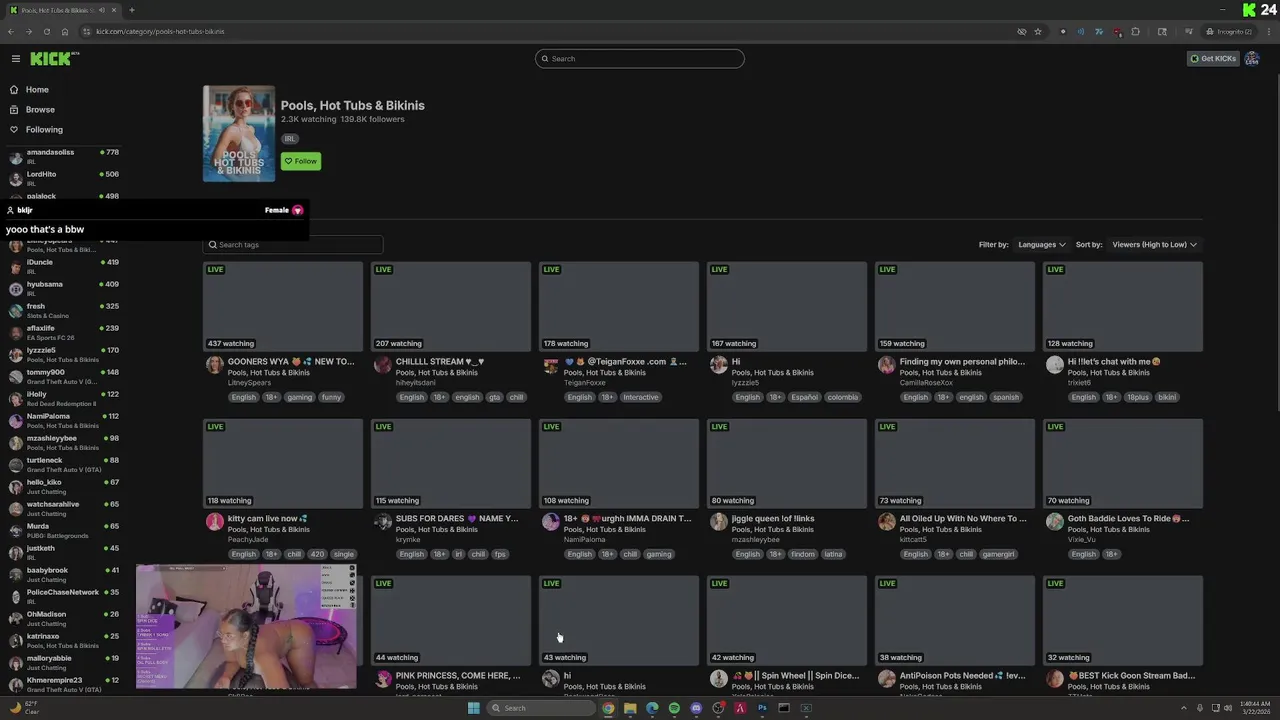Open the stream thumbnail with 437 watching

283,307
